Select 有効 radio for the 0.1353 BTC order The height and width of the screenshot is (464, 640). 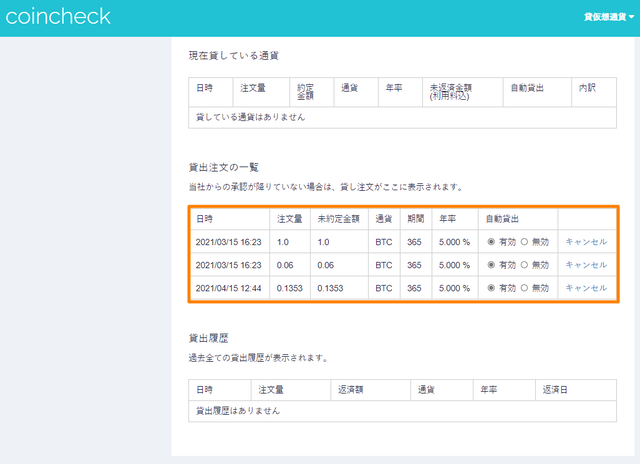tap(491, 288)
